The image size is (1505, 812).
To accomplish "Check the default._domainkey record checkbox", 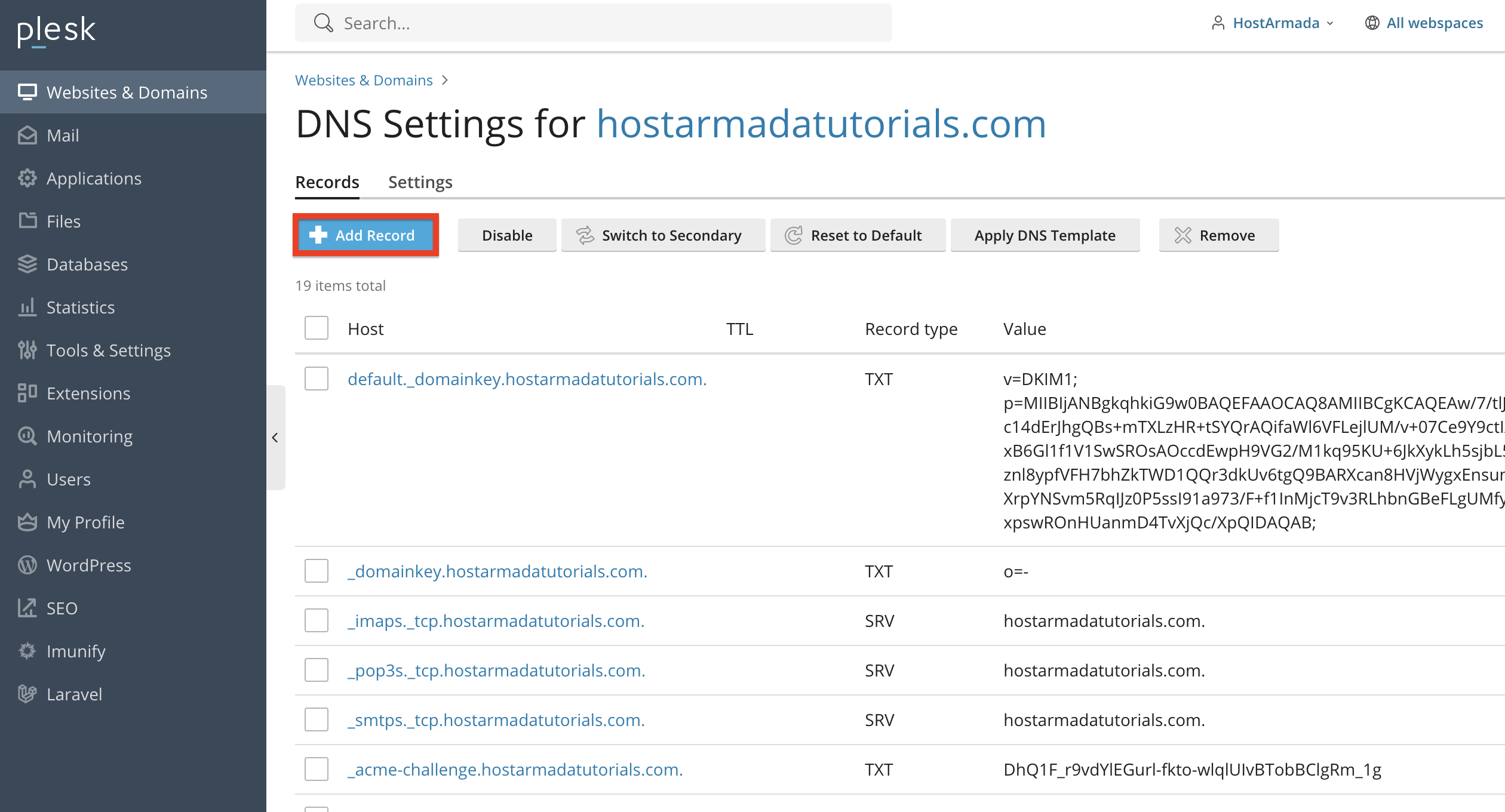I will tap(317, 379).
